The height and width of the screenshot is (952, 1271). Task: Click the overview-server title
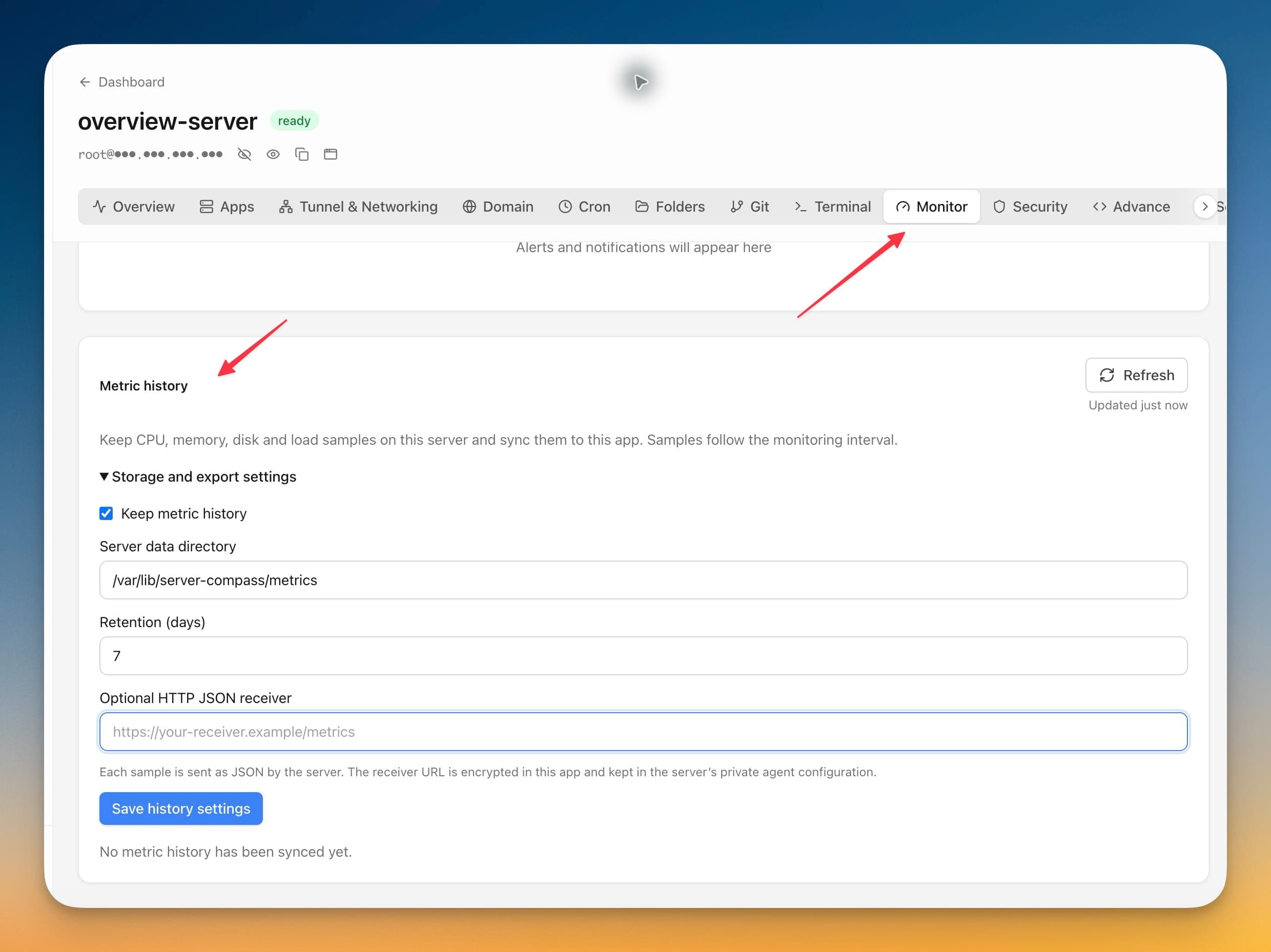click(167, 121)
